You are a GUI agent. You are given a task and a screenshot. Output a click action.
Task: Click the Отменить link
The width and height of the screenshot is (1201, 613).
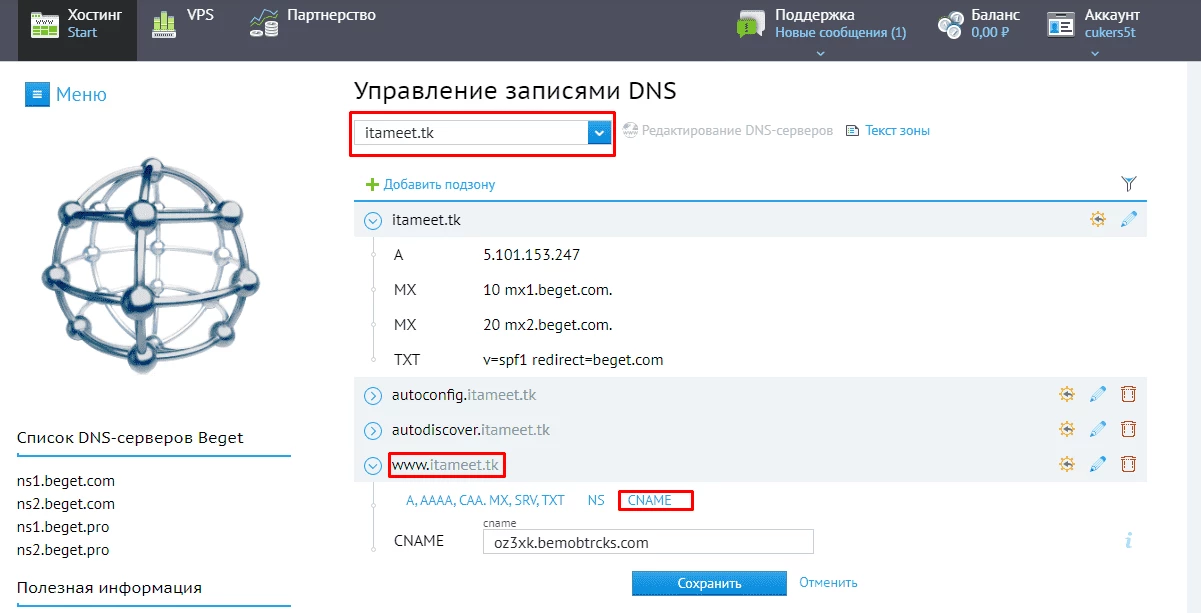coord(828,582)
